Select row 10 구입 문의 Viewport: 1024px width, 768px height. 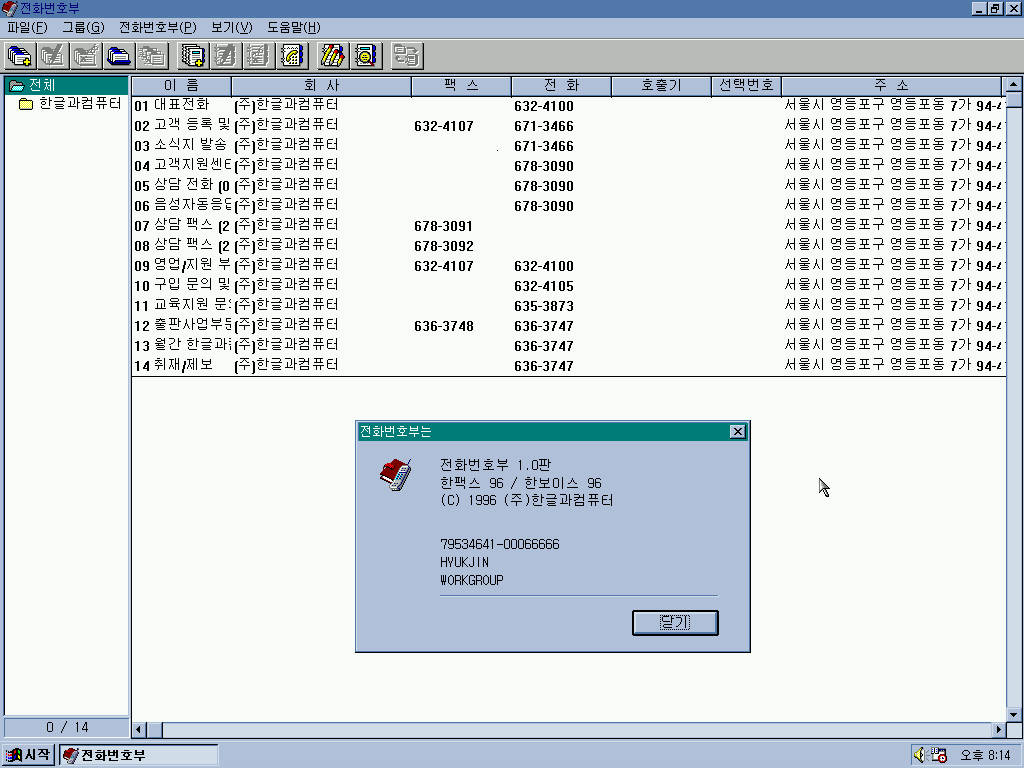(x=568, y=285)
